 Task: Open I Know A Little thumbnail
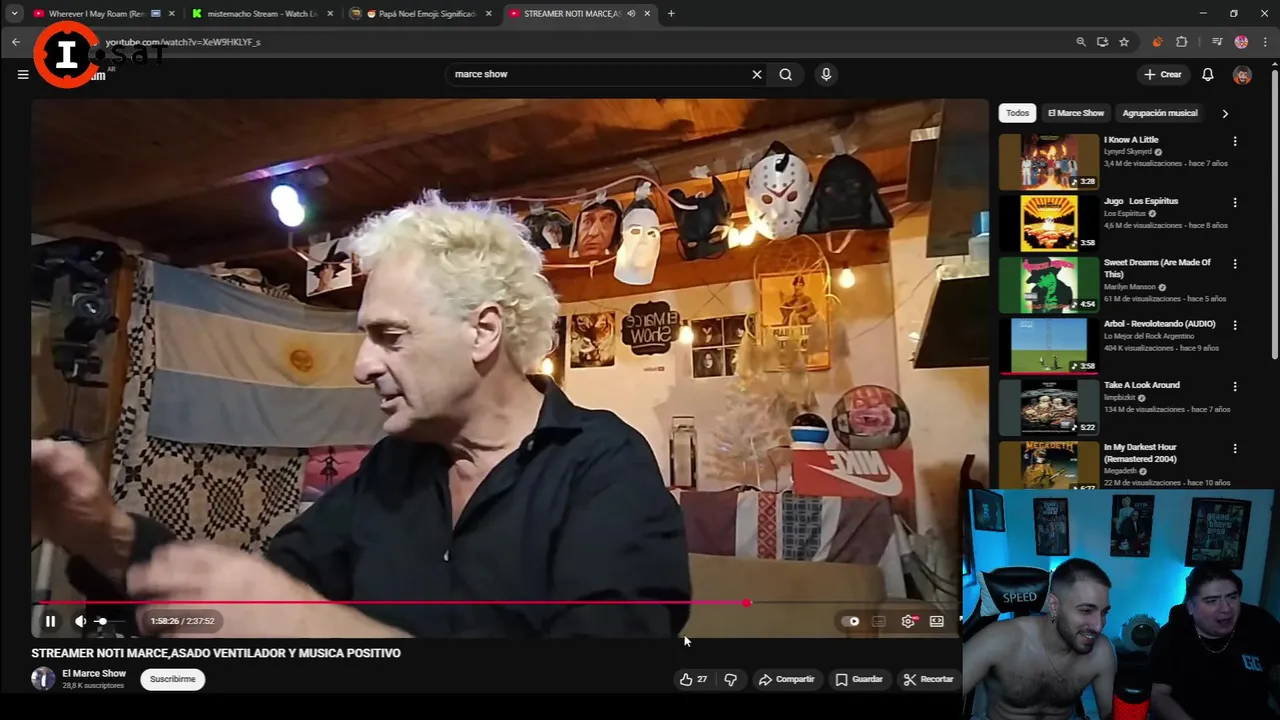click(1048, 161)
